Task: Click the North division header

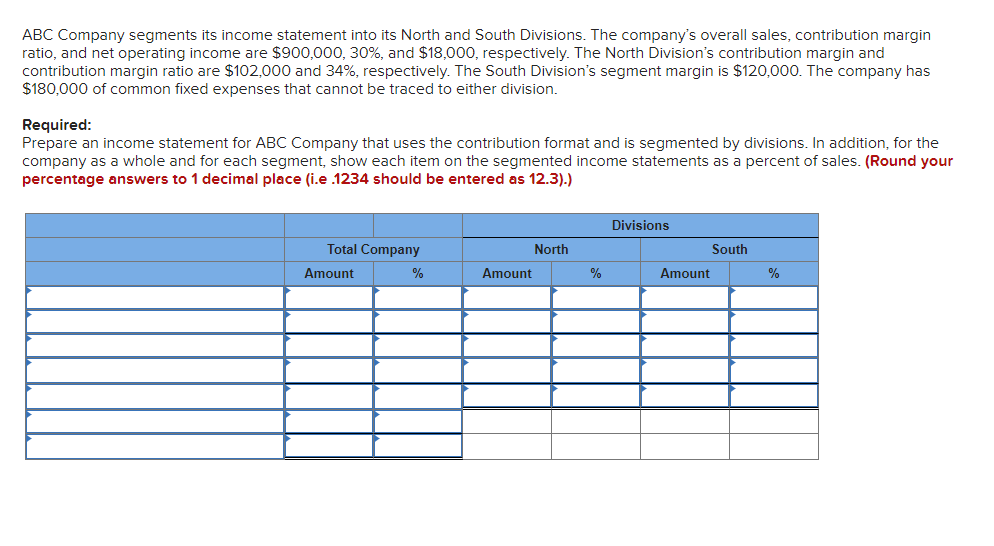Action: pos(552,250)
